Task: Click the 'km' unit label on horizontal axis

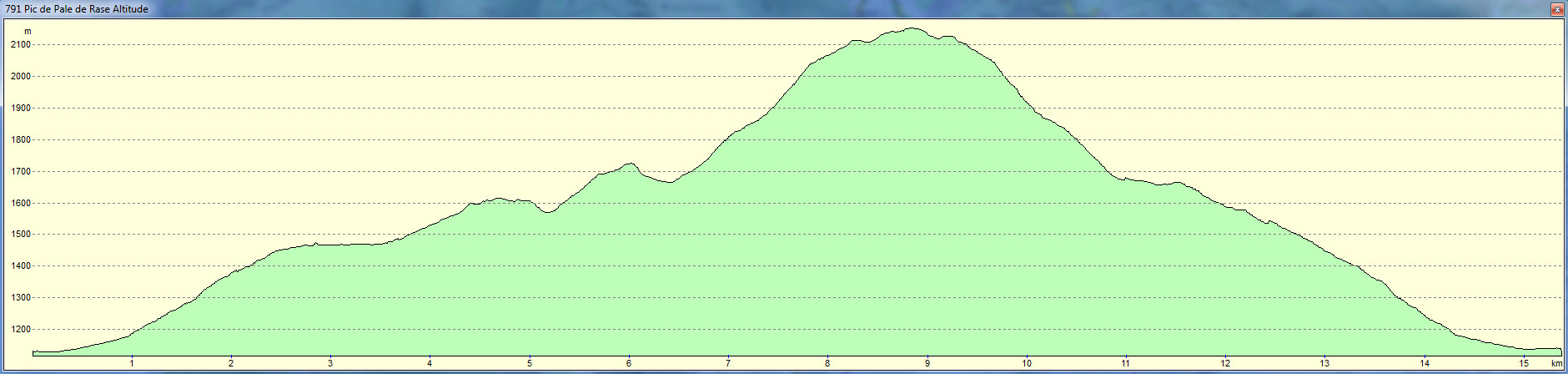Action: pyautogui.click(x=1555, y=363)
